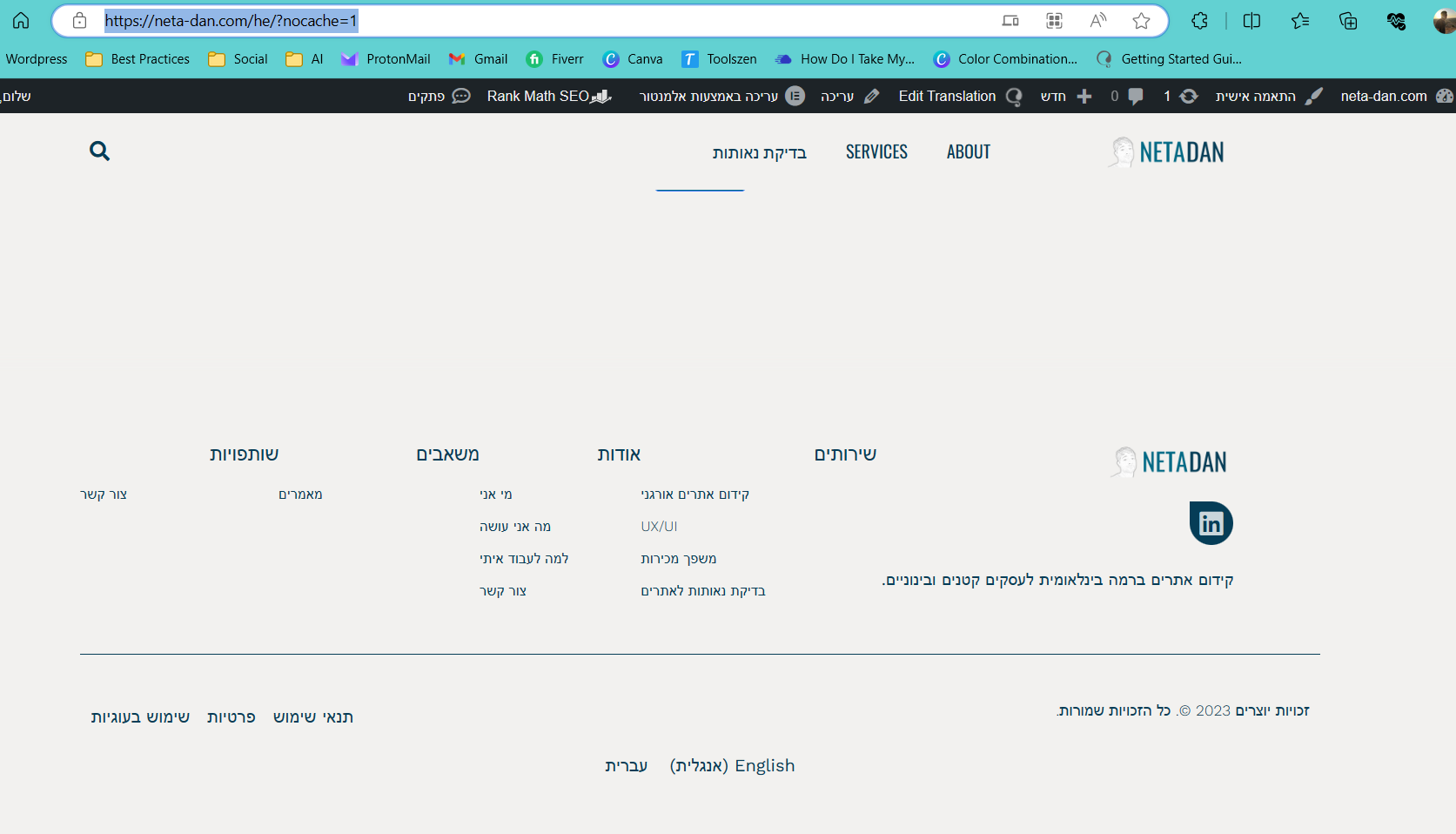Open the LinkedIn footer icon
The height and width of the screenshot is (834, 1456).
tap(1211, 523)
